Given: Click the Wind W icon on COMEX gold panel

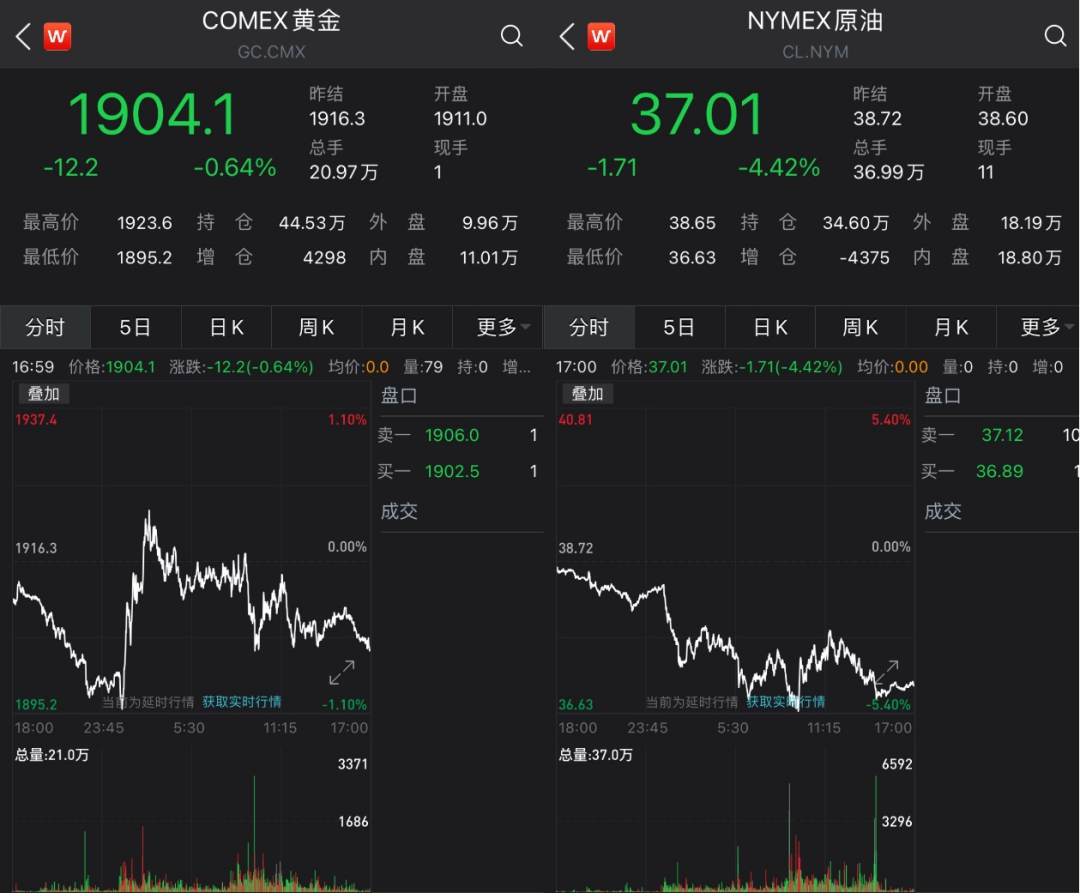Looking at the screenshot, I should tap(57, 35).
